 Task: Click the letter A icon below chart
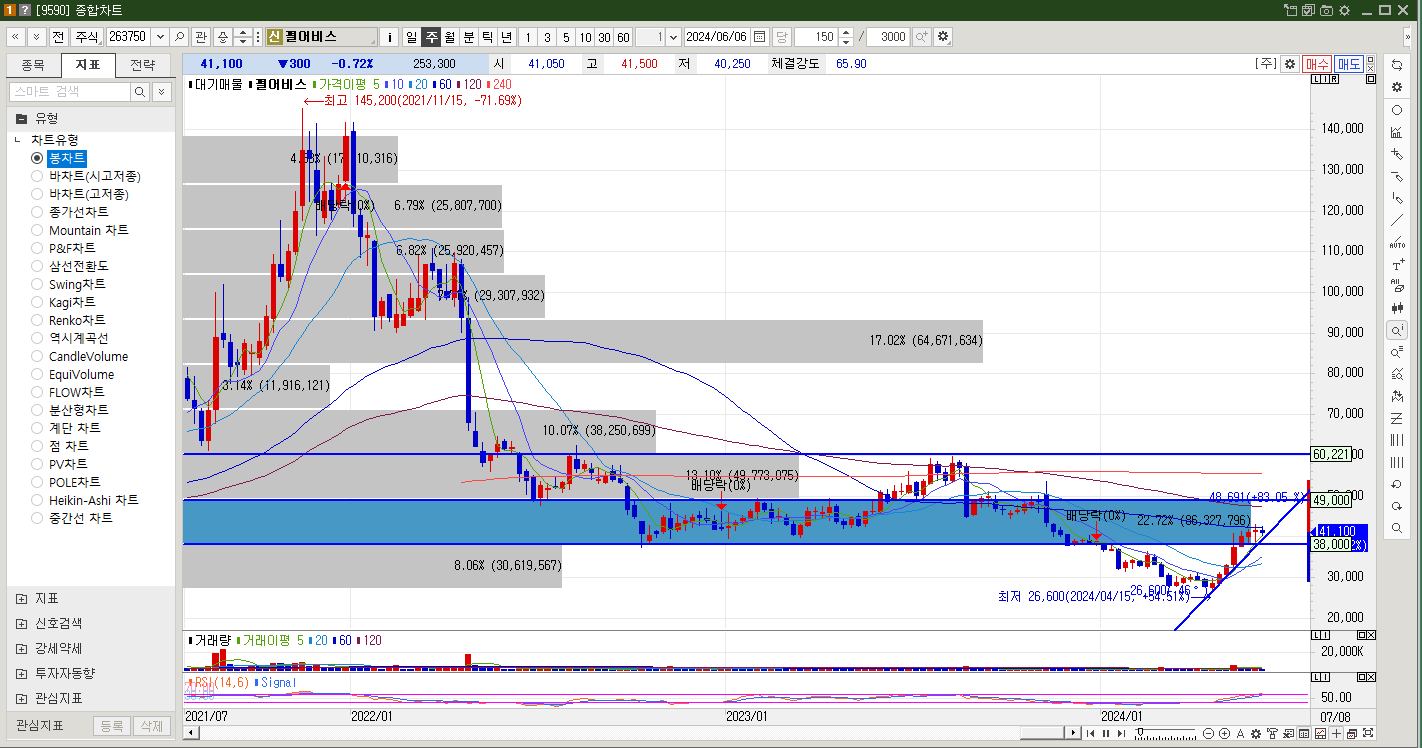[1241, 734]
